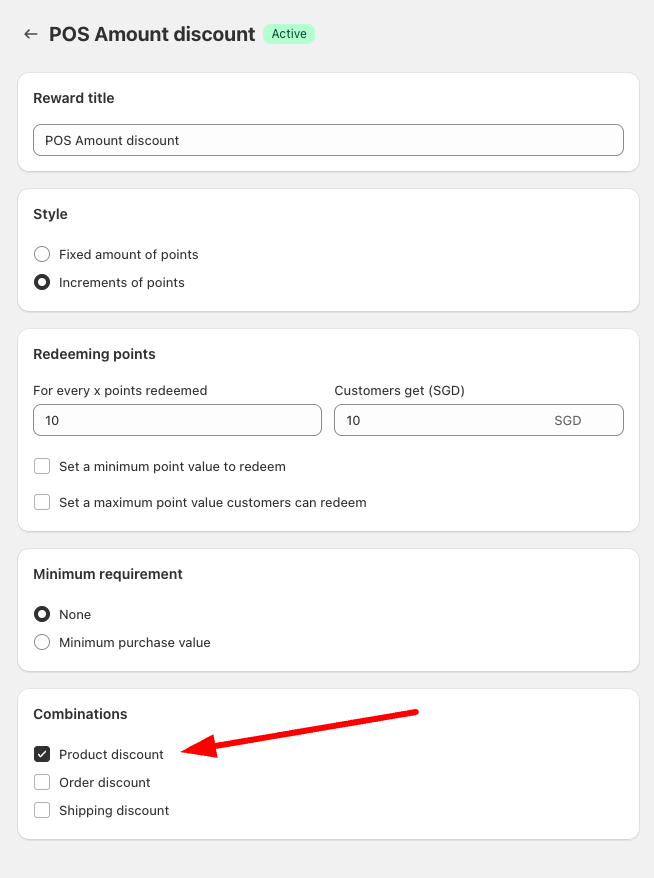Click the Redeeming points section heading
Image resolution: width=654 pixels, height=878 pixels.
point(94,354)
